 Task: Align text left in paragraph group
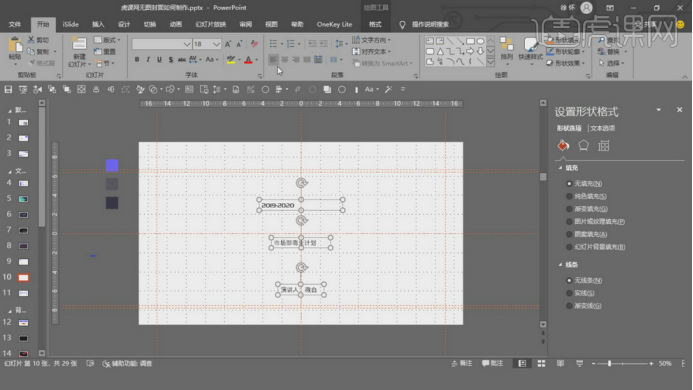274,60
